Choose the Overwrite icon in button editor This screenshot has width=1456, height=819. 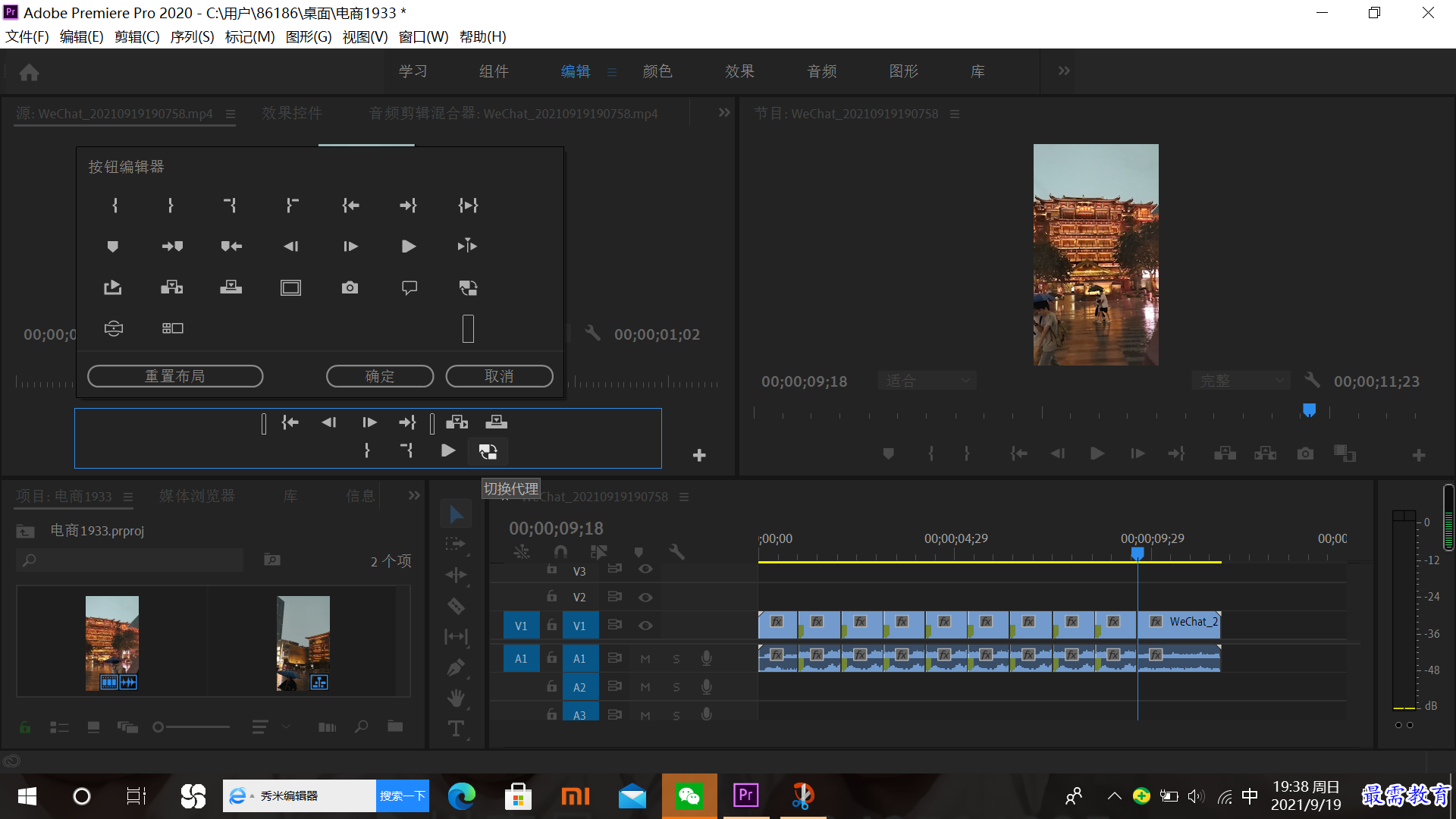(231, 287)
